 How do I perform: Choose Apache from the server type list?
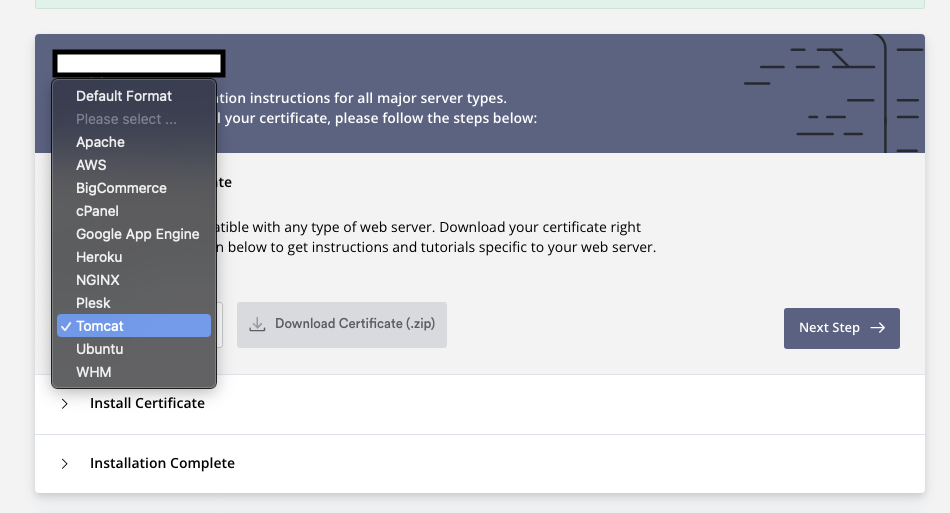(x=134, y=142)
